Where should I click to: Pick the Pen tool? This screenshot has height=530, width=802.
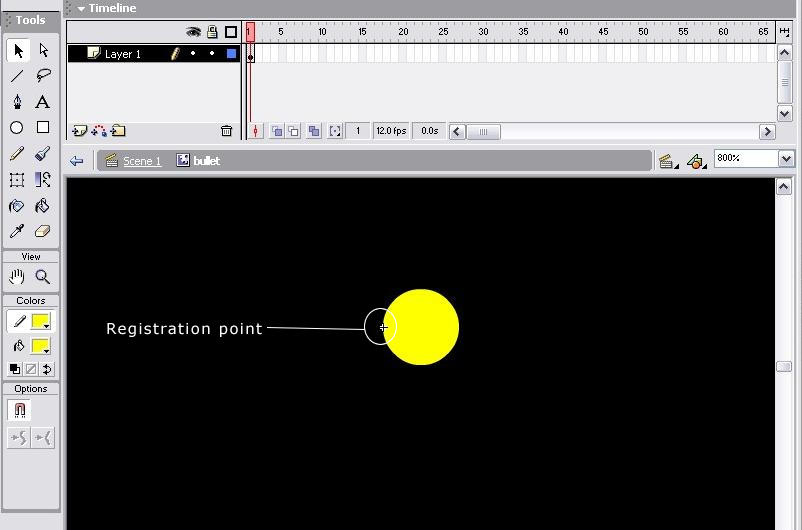(17, 102)
